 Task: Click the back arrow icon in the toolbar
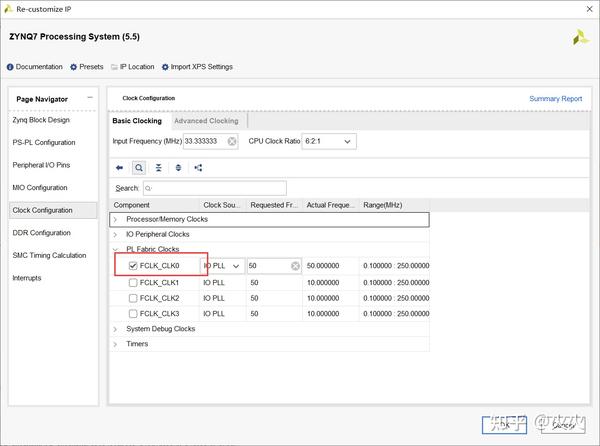click(119, 168)
